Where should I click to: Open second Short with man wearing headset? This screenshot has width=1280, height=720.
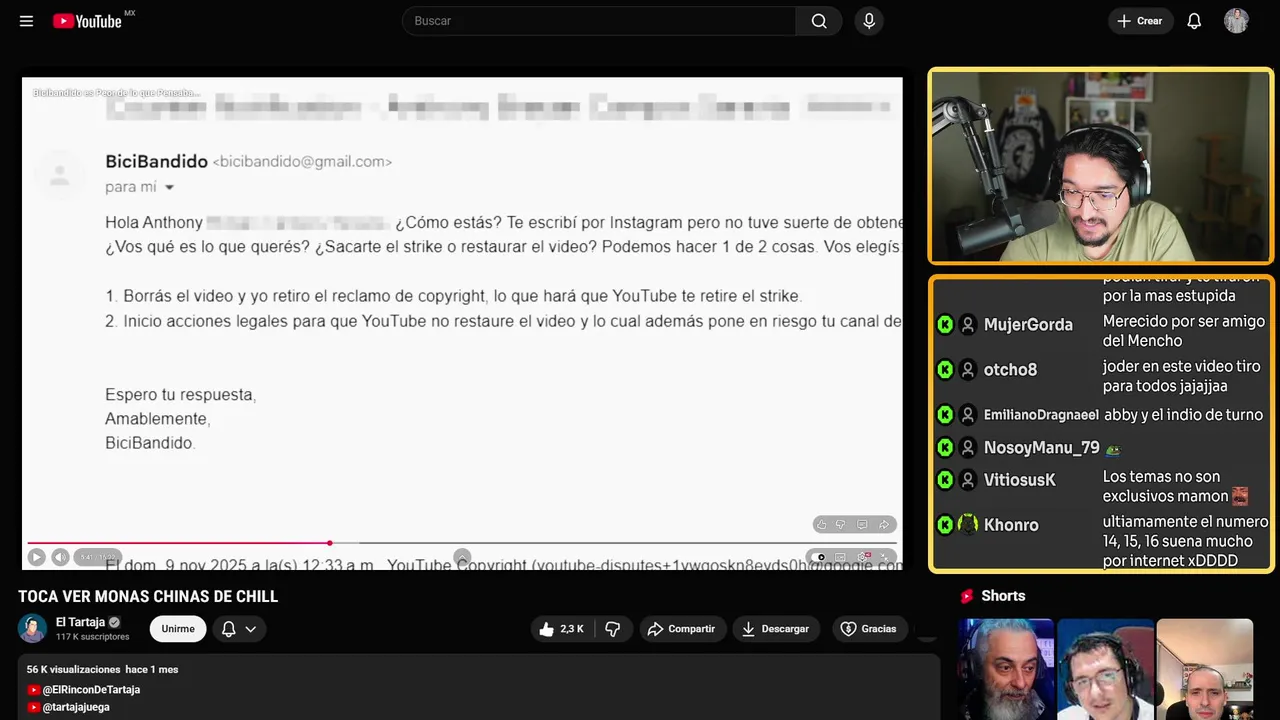[x=1105, y=669]
